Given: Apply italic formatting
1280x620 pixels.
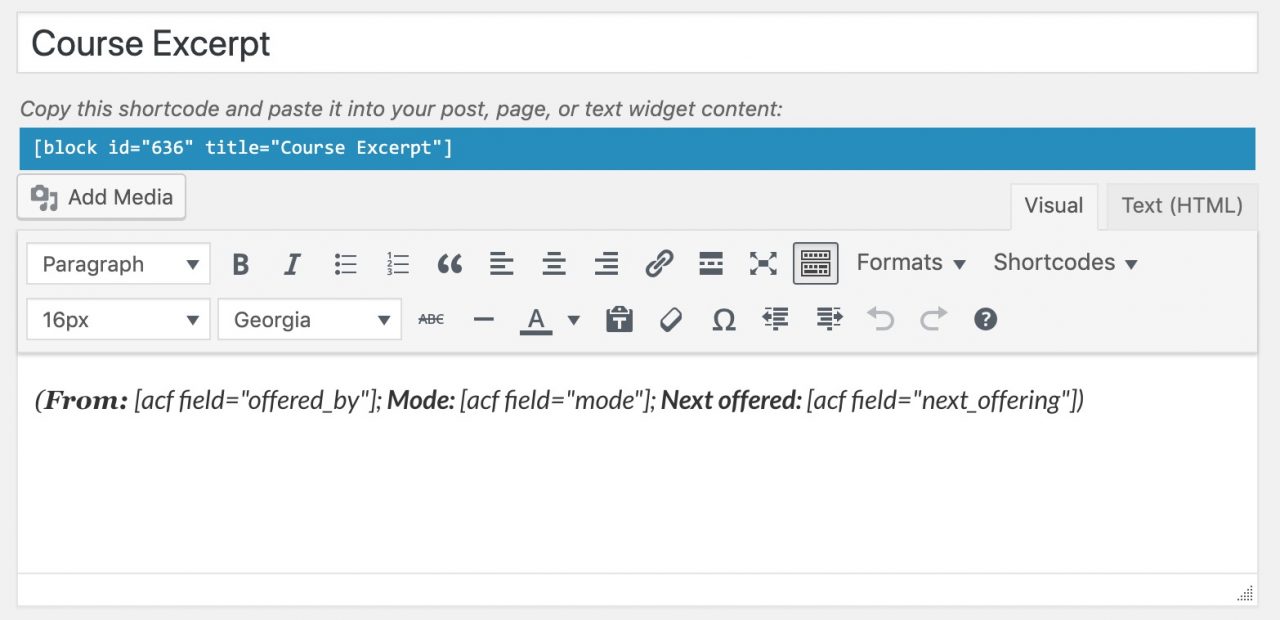Looking at the screenshot, I should point(292,263).
